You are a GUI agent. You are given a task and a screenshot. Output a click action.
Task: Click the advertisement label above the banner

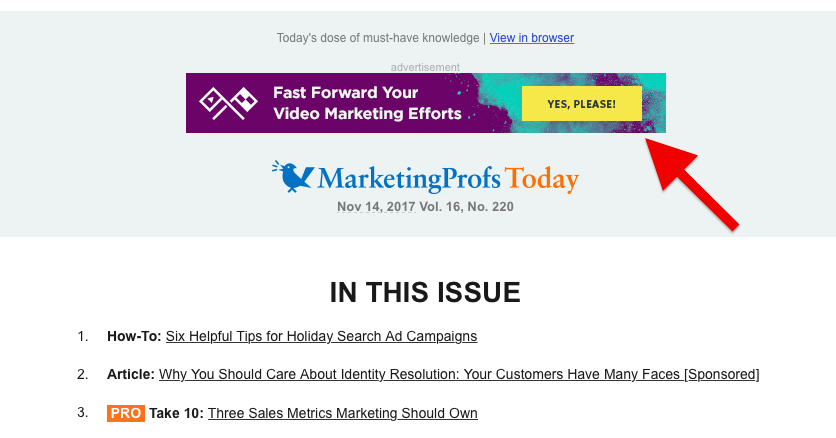coord(425,67)
